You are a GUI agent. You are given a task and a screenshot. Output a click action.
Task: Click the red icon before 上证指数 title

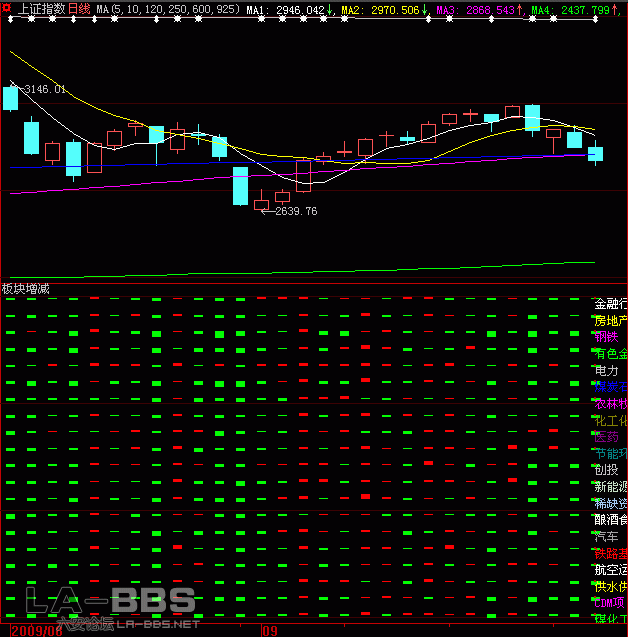click(x=7, y=9)
